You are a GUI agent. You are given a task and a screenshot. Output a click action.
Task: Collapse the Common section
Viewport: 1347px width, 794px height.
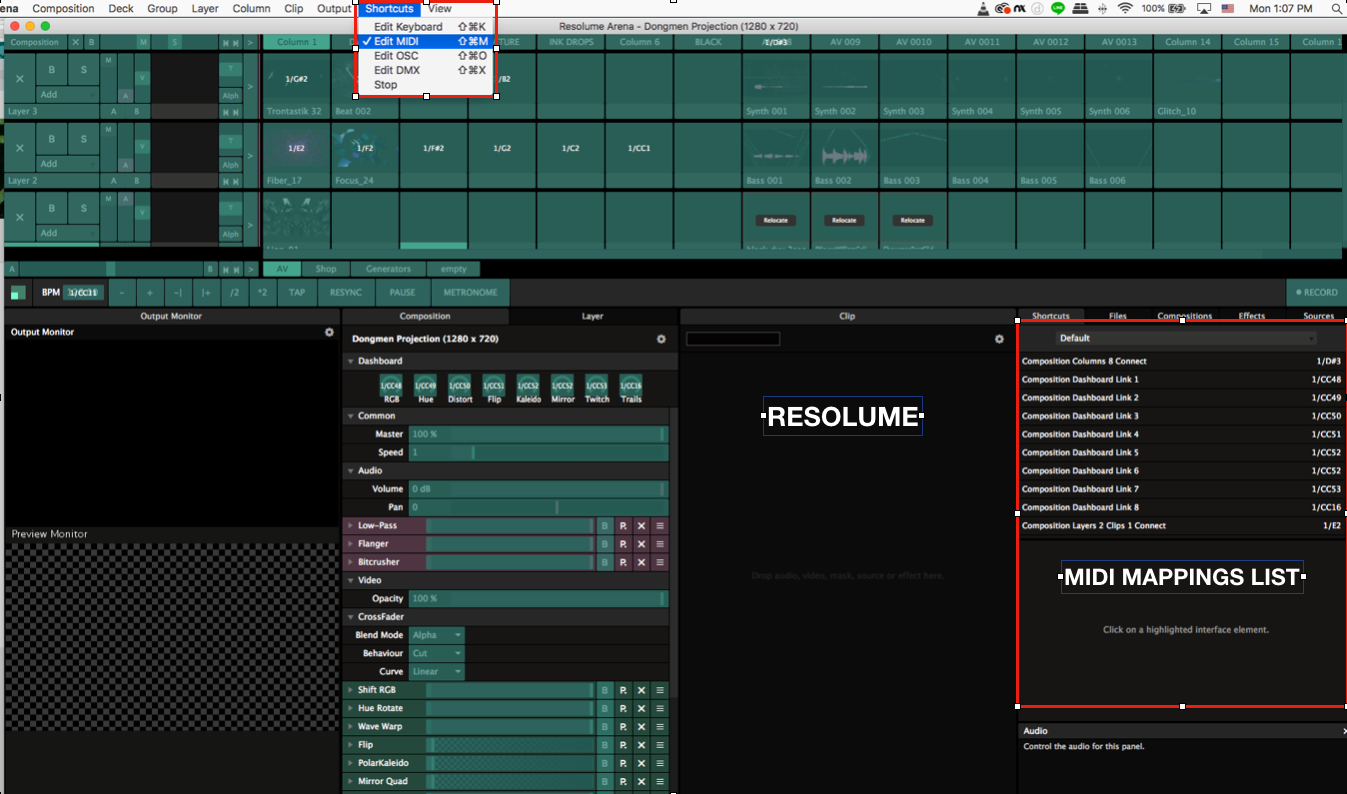(x=351, y=416)
